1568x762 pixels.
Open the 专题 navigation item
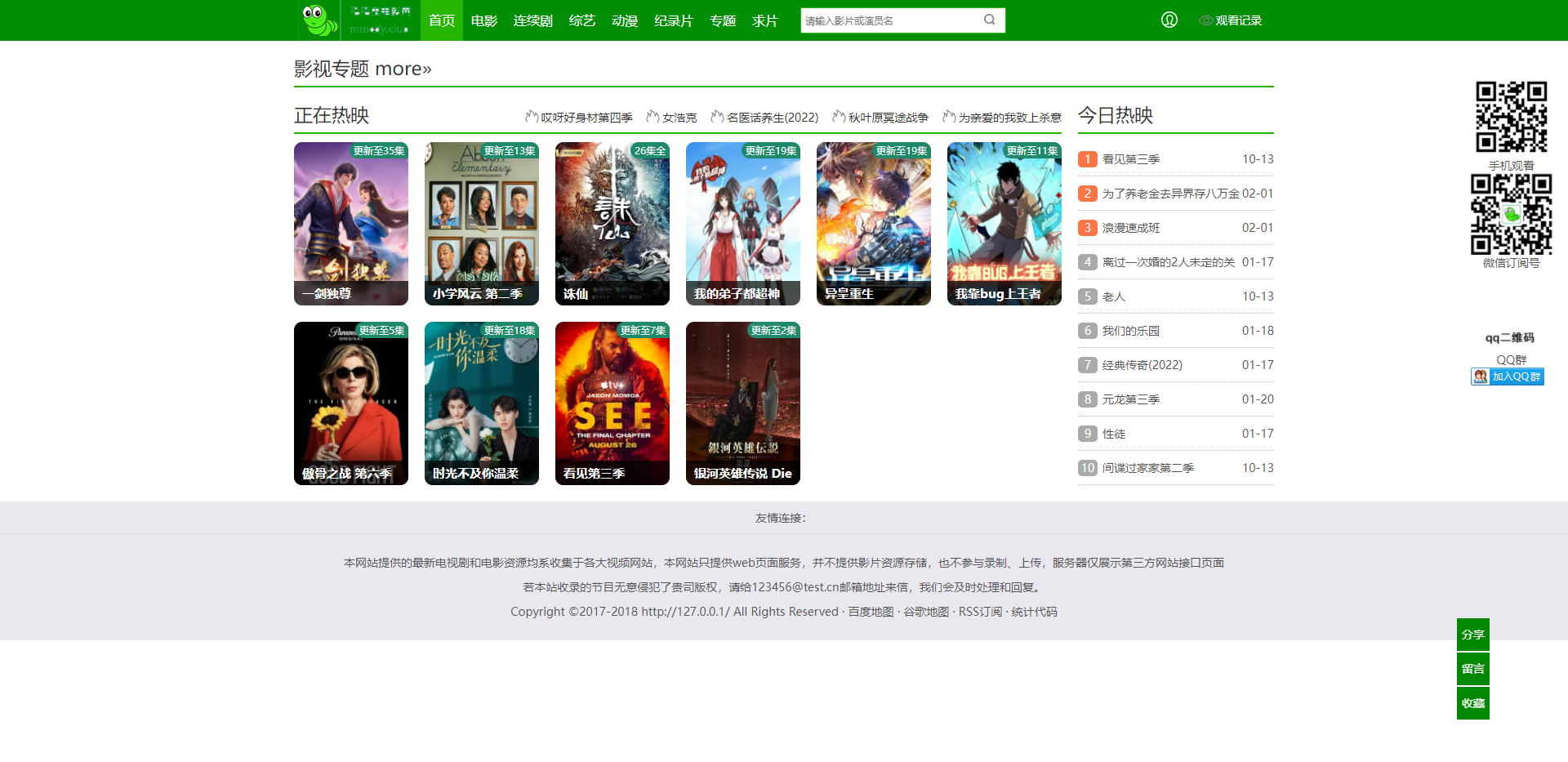coord(723,20)
